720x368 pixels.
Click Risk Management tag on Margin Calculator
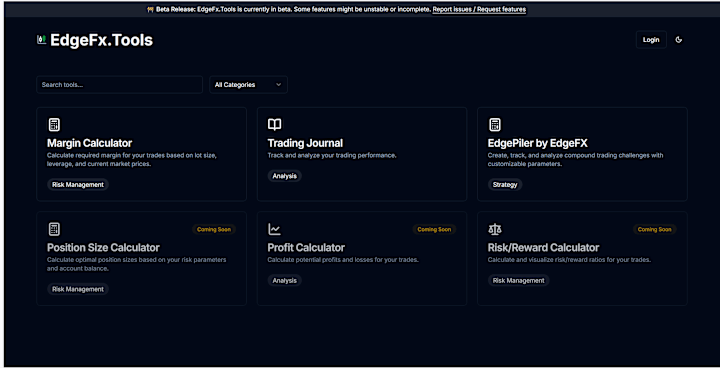tap(78, 185)
